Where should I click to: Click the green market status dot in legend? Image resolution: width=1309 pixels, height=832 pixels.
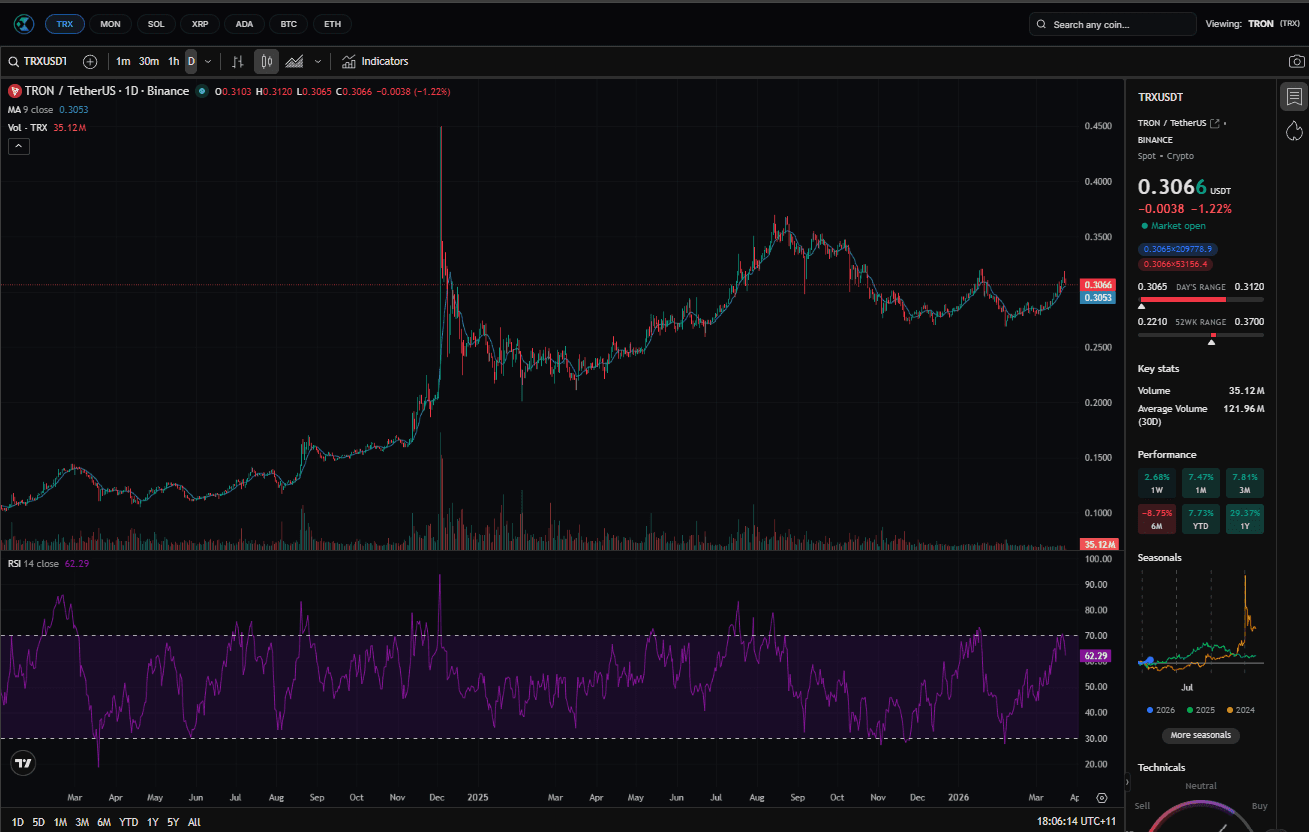202,91
